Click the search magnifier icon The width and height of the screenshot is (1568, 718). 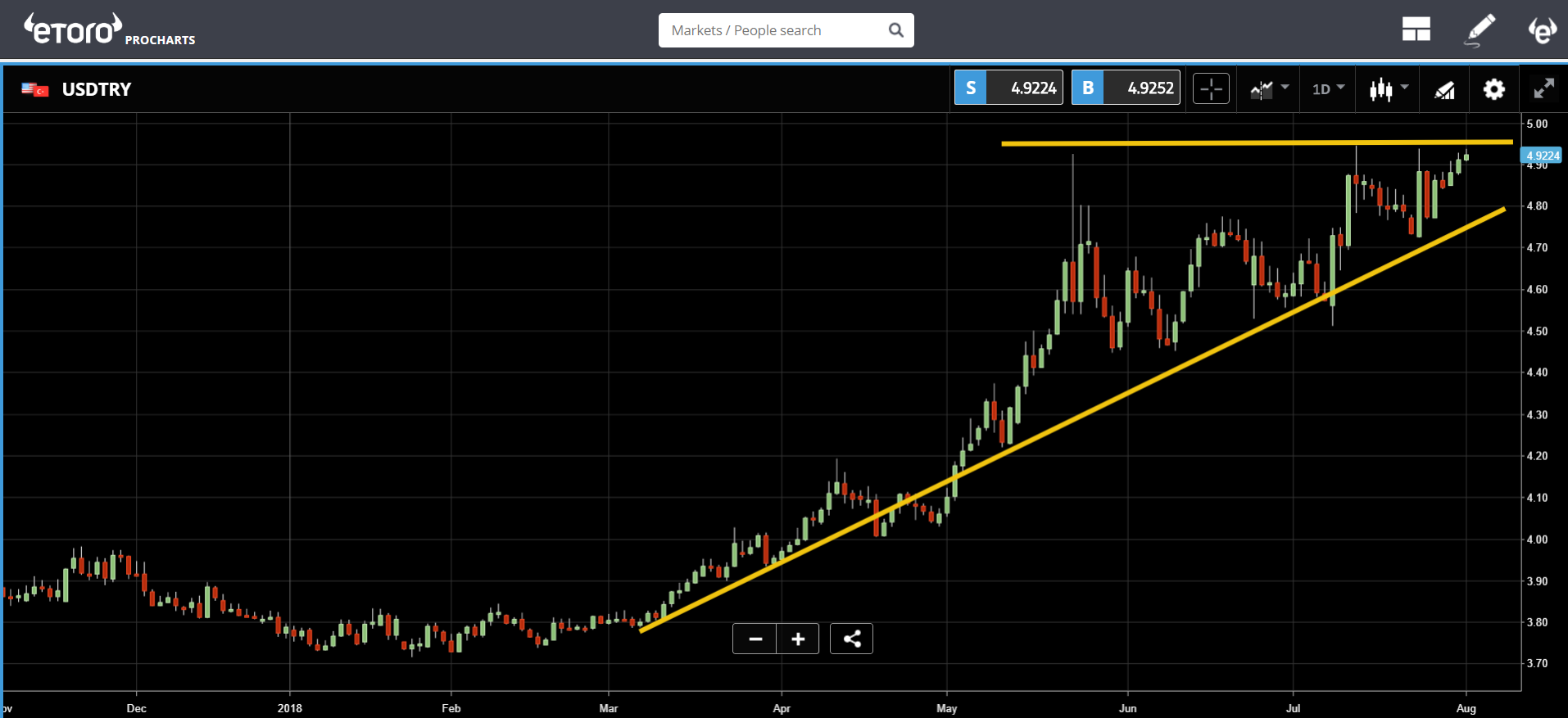[896, 30]
